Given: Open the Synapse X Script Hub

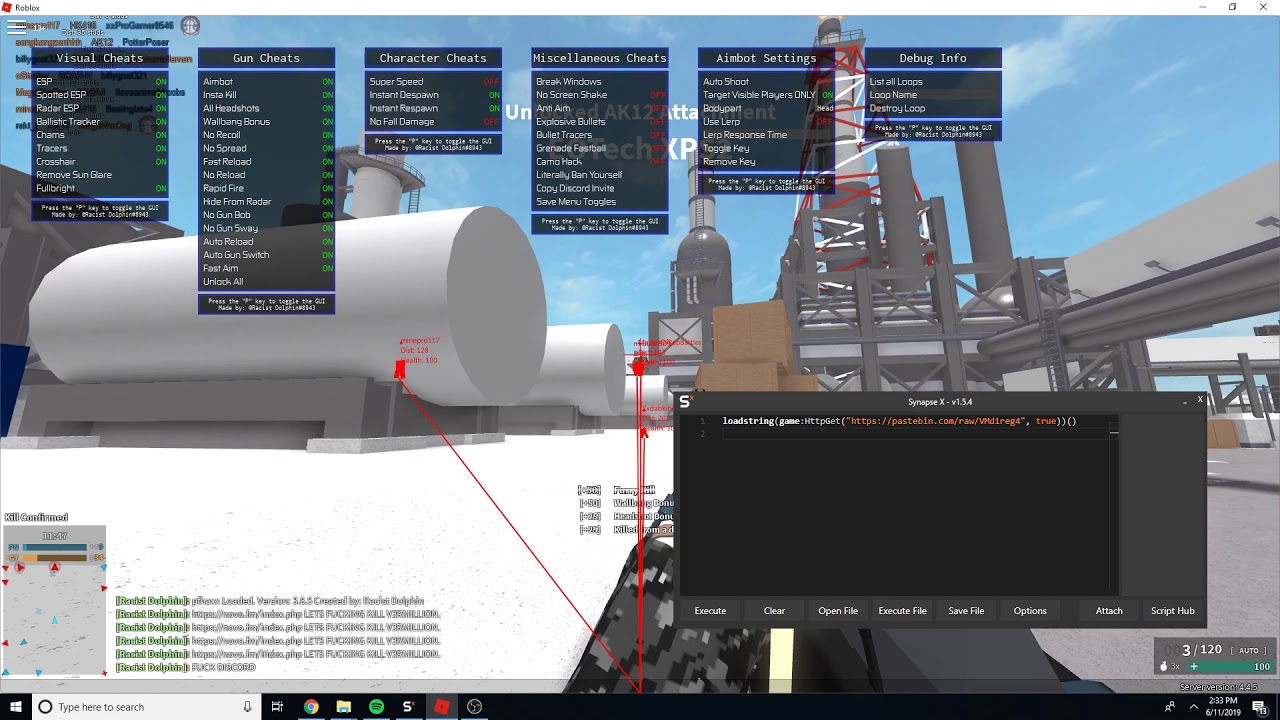Looking at the screenshot, I should click(x=1173, y=611).
